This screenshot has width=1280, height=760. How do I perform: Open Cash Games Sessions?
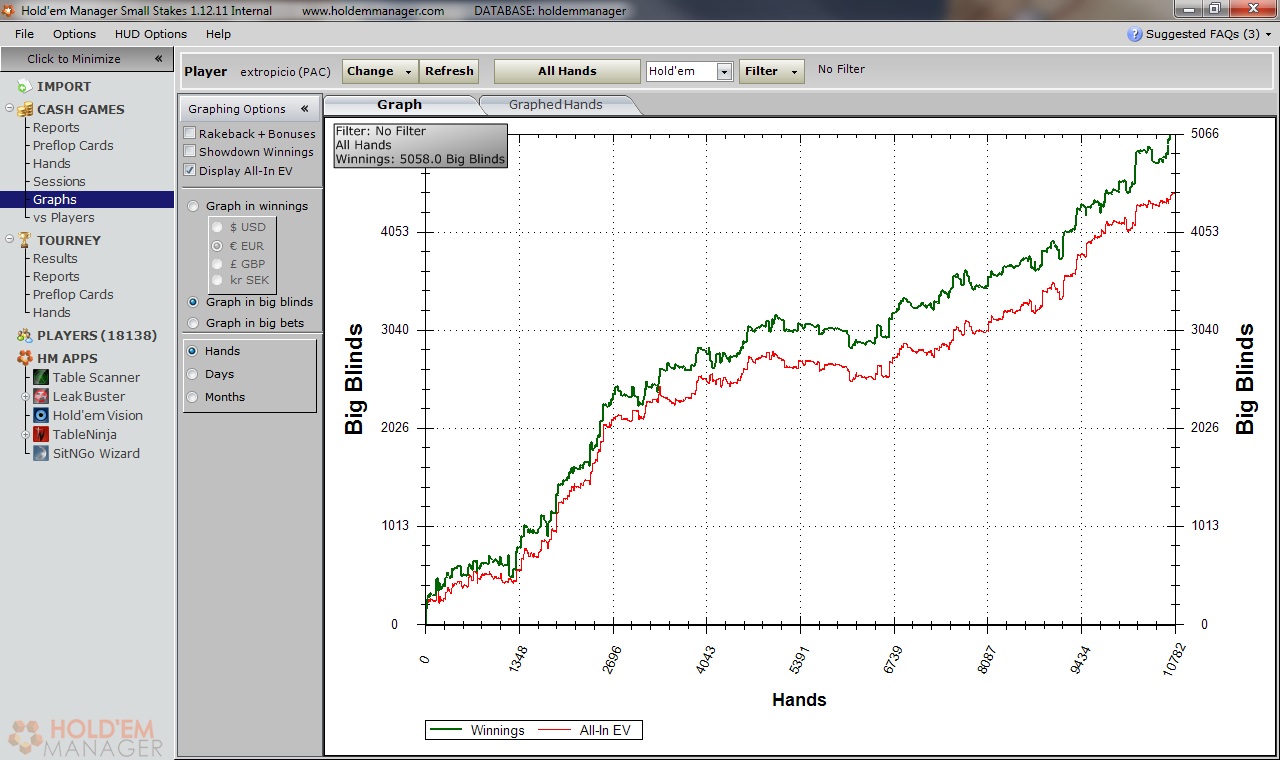59,181
